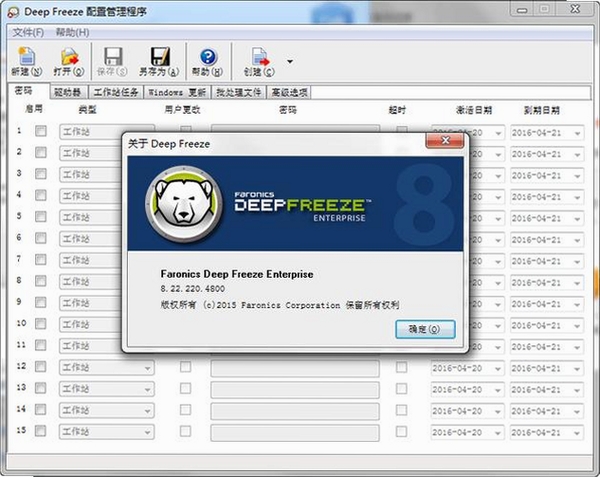
Task: Switch to the 工作站任务 tab
Action: tap(116, 92)
